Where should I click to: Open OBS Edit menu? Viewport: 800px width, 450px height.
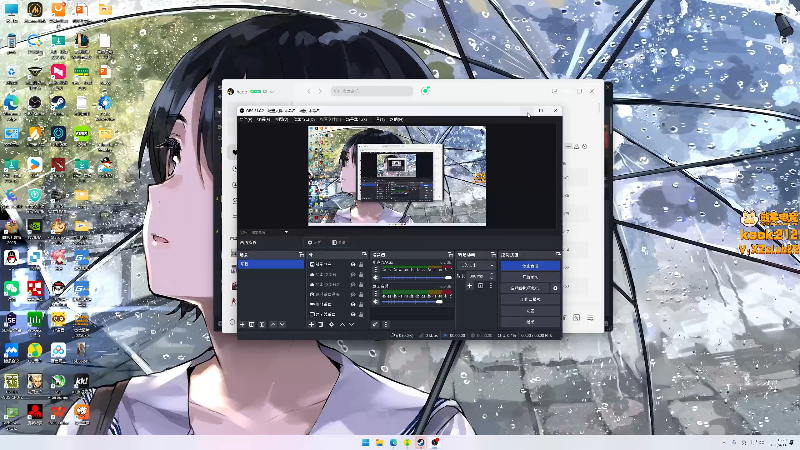pyautogui.click(x=263, y=119)
